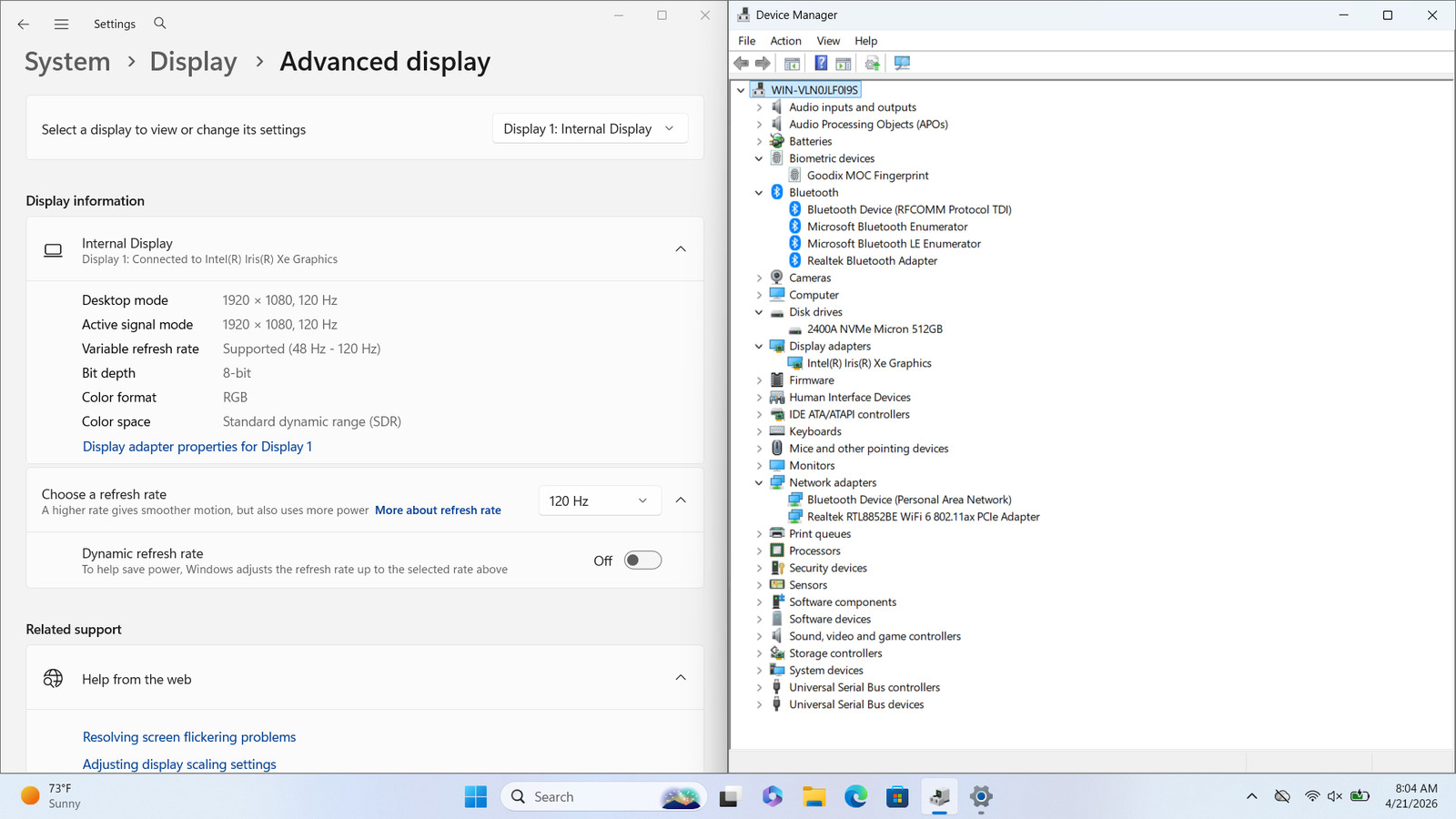Collapse the Internal Display information card
The width and height of the screenshot is (1456, 819).
pos(681,249)
